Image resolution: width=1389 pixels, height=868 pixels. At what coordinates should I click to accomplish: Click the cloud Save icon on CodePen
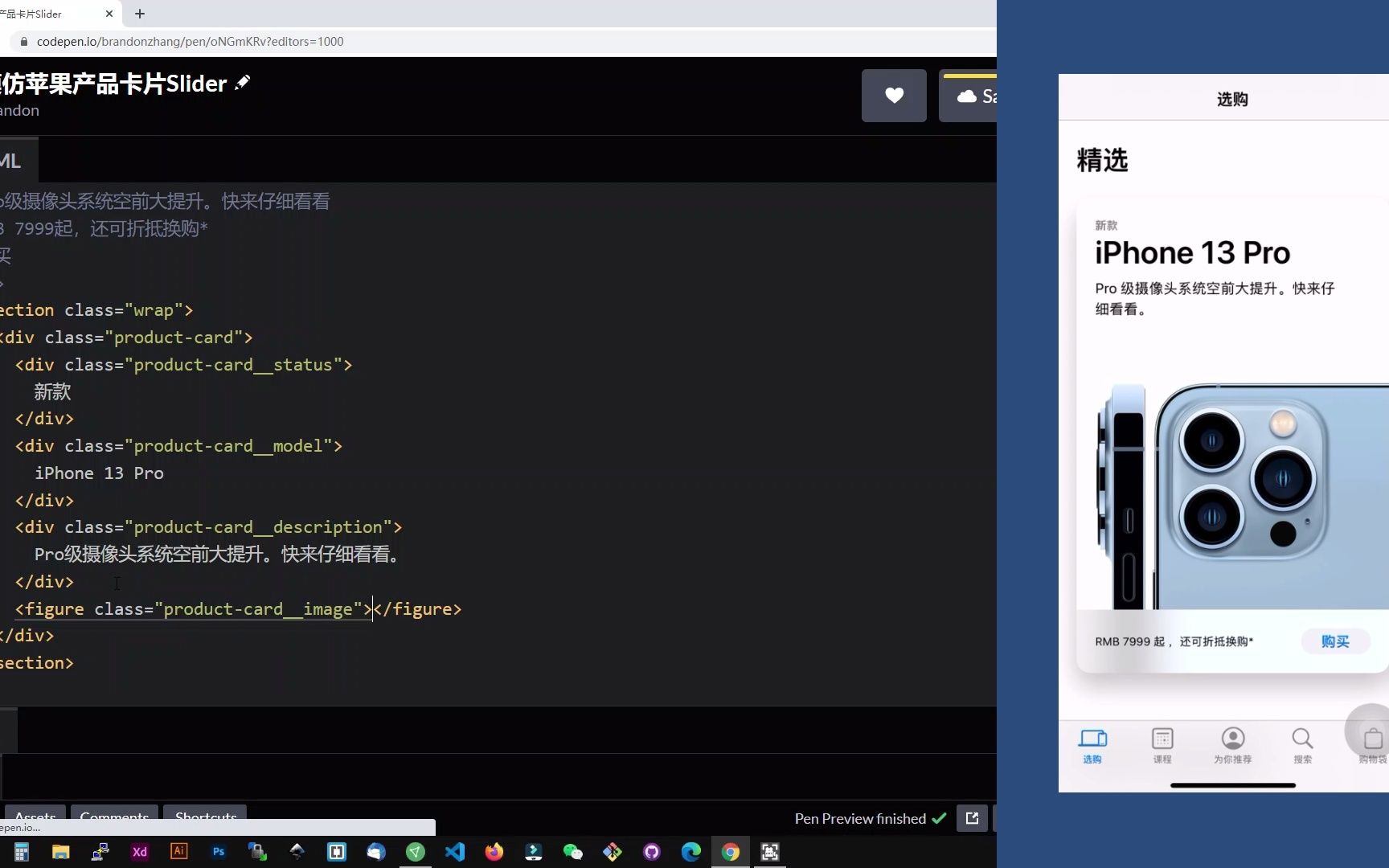tap(968, 95)
